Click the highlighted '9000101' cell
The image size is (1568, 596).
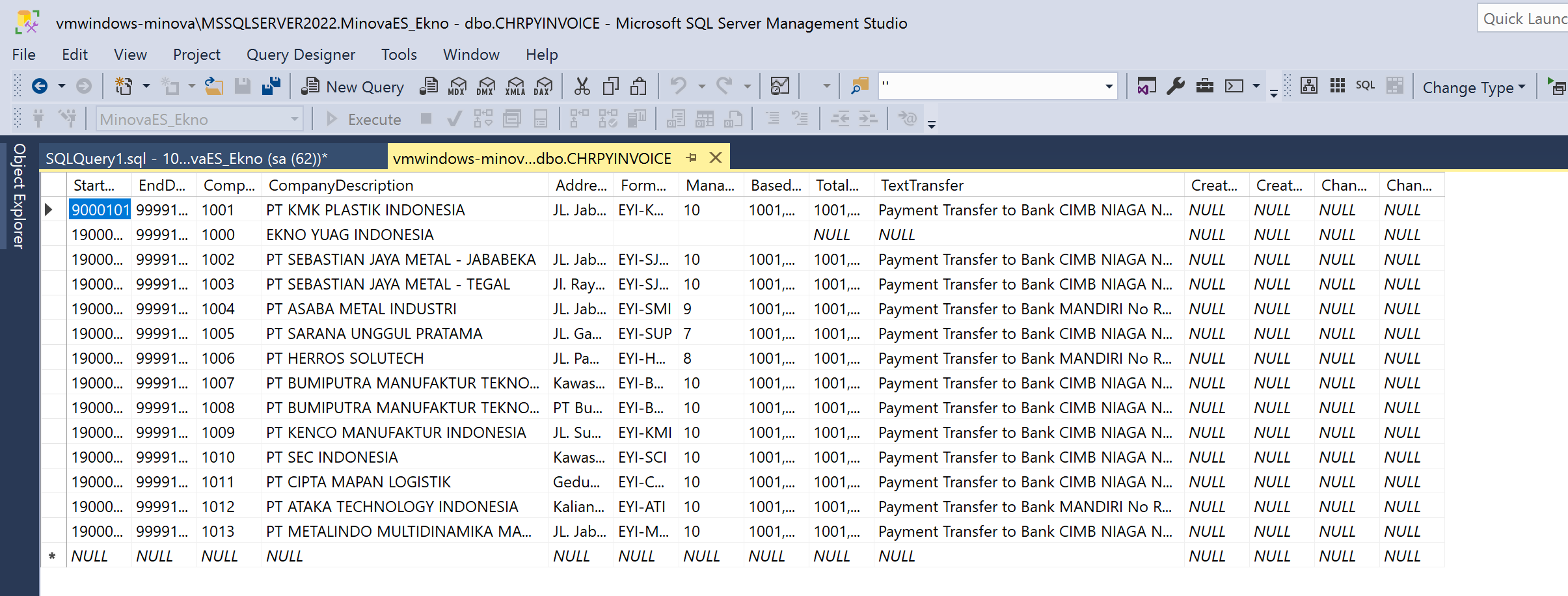coord(100,210)
